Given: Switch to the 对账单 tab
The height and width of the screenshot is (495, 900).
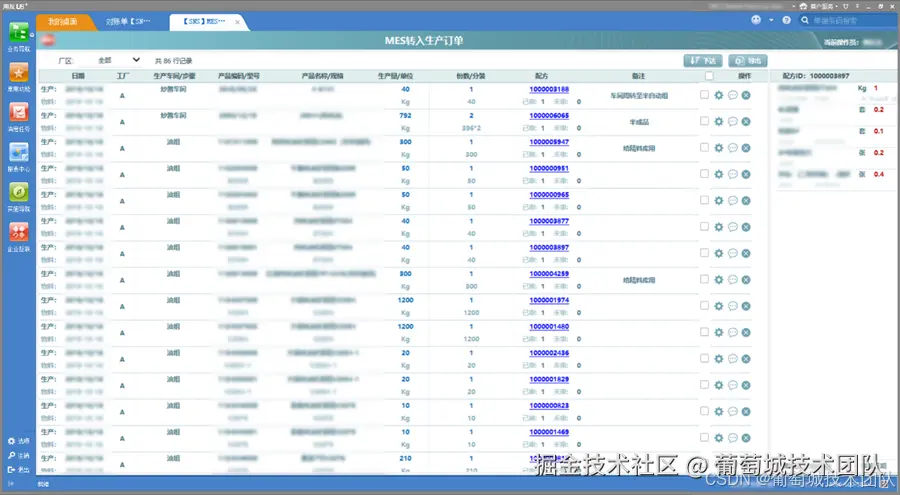Looking at the screenshot, I should (x=128, y=22).
